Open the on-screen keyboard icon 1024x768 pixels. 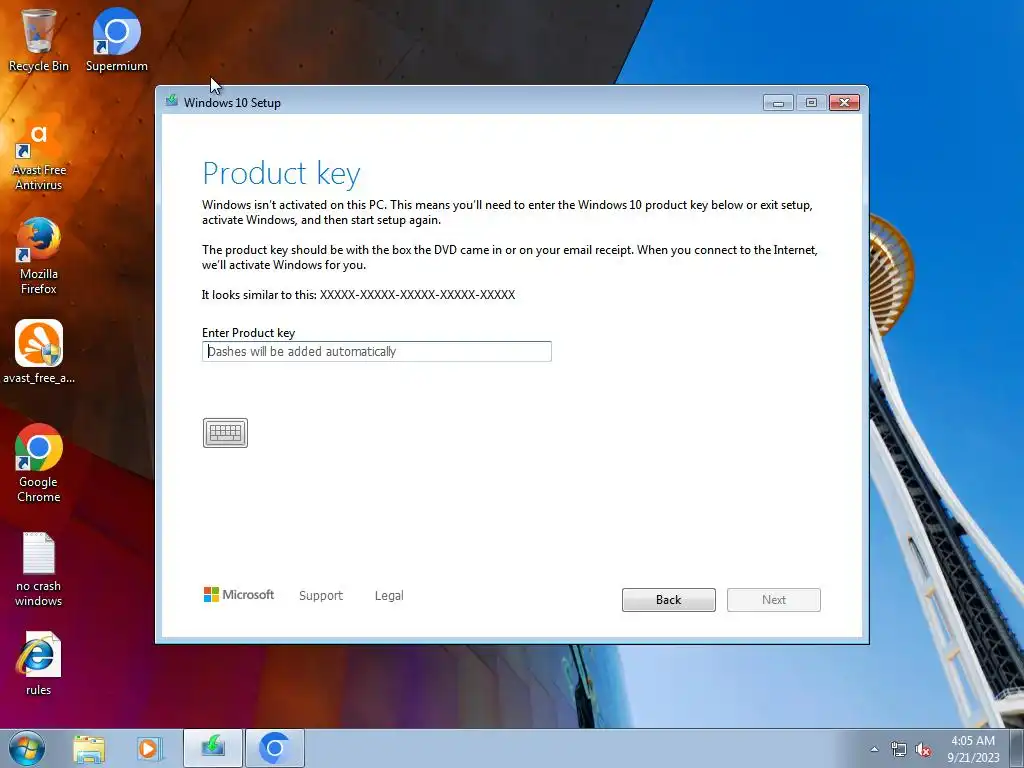point(225,433)
